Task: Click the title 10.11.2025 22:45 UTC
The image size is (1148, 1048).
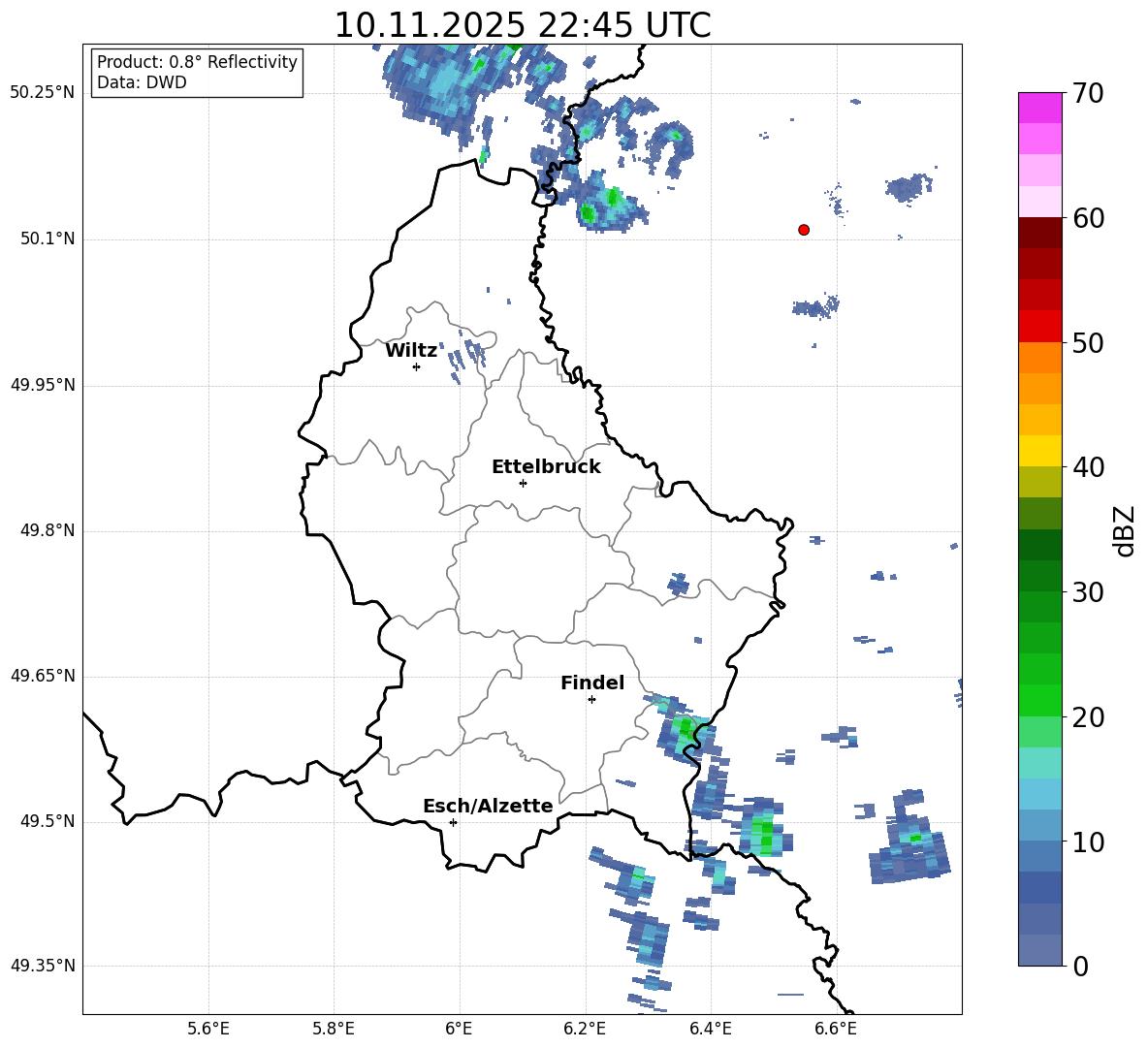Action: click(523, 25)
